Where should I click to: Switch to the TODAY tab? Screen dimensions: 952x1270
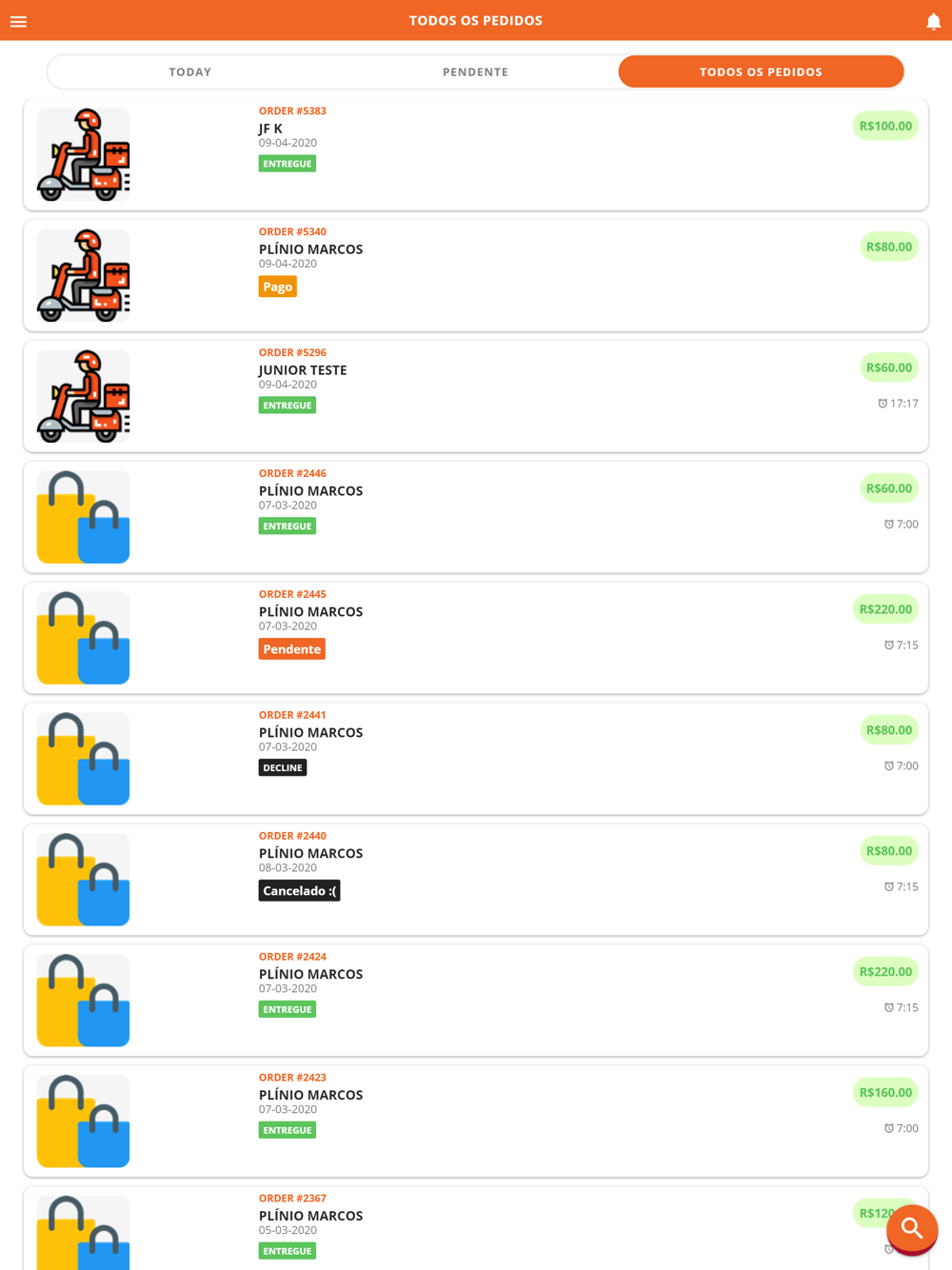tap(190, 71)
